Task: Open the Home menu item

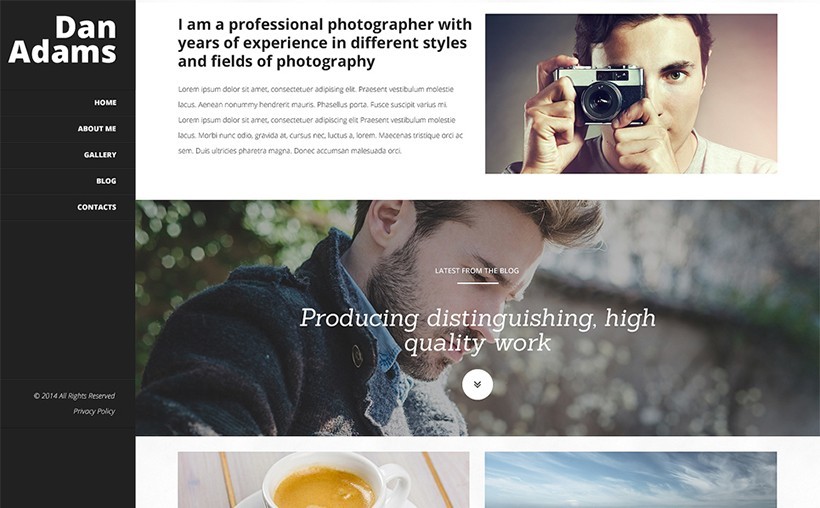Action: tap(105, 103)
